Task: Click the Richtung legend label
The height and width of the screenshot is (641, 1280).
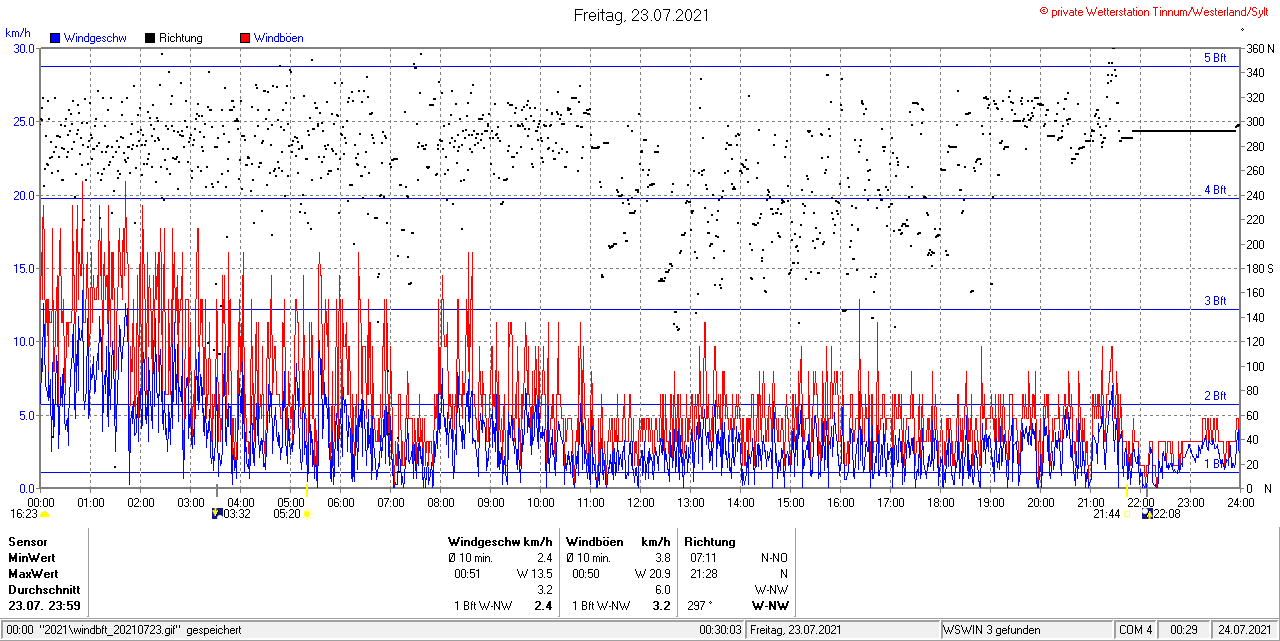Action: click(x=181, y=38)
